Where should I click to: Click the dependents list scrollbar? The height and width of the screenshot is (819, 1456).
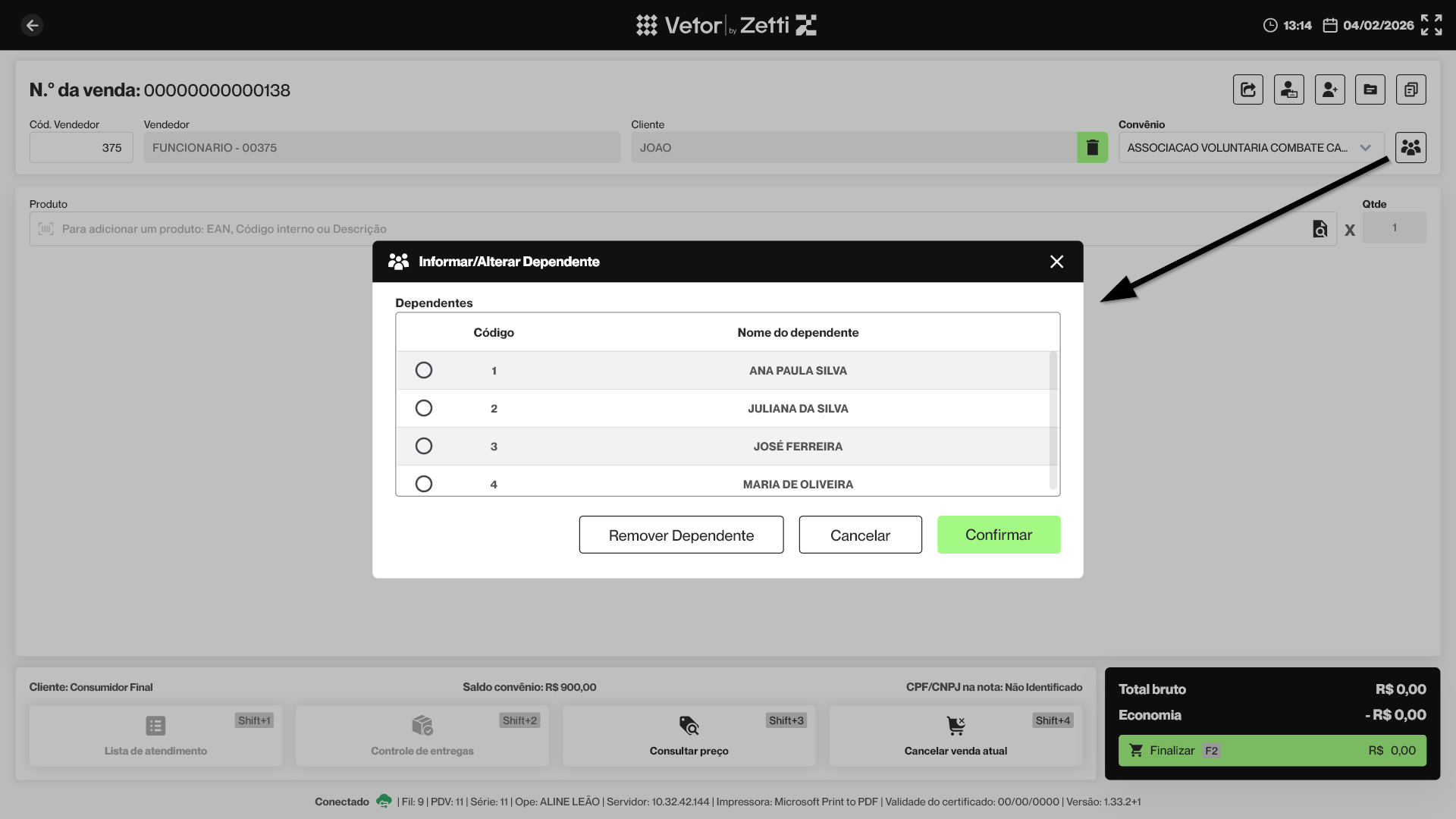pos(1053,421)
